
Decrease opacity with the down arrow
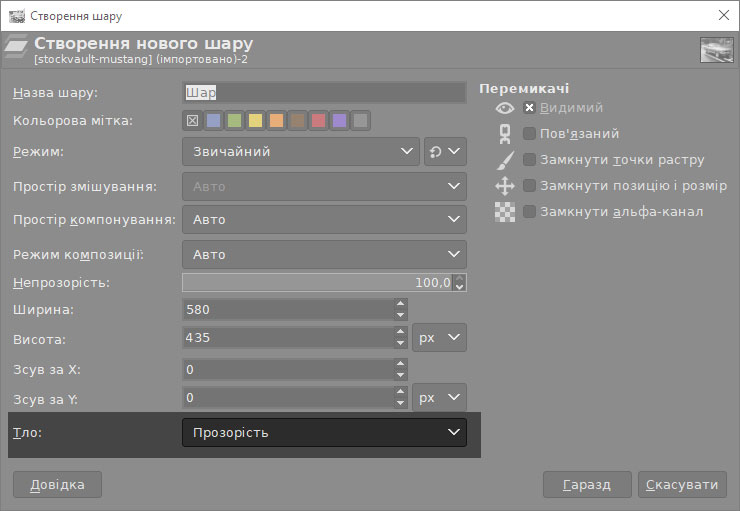coord(460,286)
